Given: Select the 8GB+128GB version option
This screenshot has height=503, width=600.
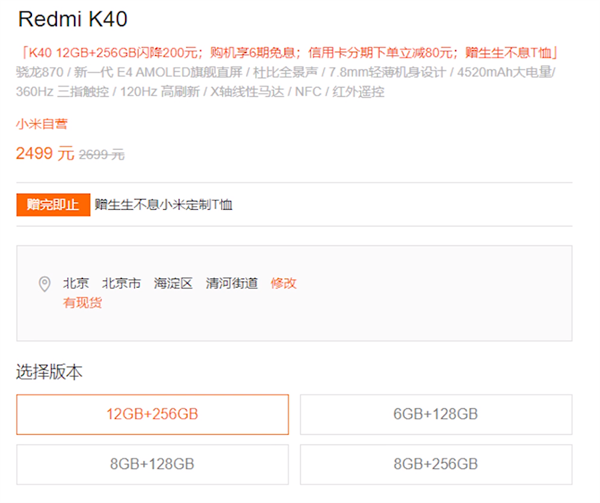Looking at the screenshot, I should (152, 464).
